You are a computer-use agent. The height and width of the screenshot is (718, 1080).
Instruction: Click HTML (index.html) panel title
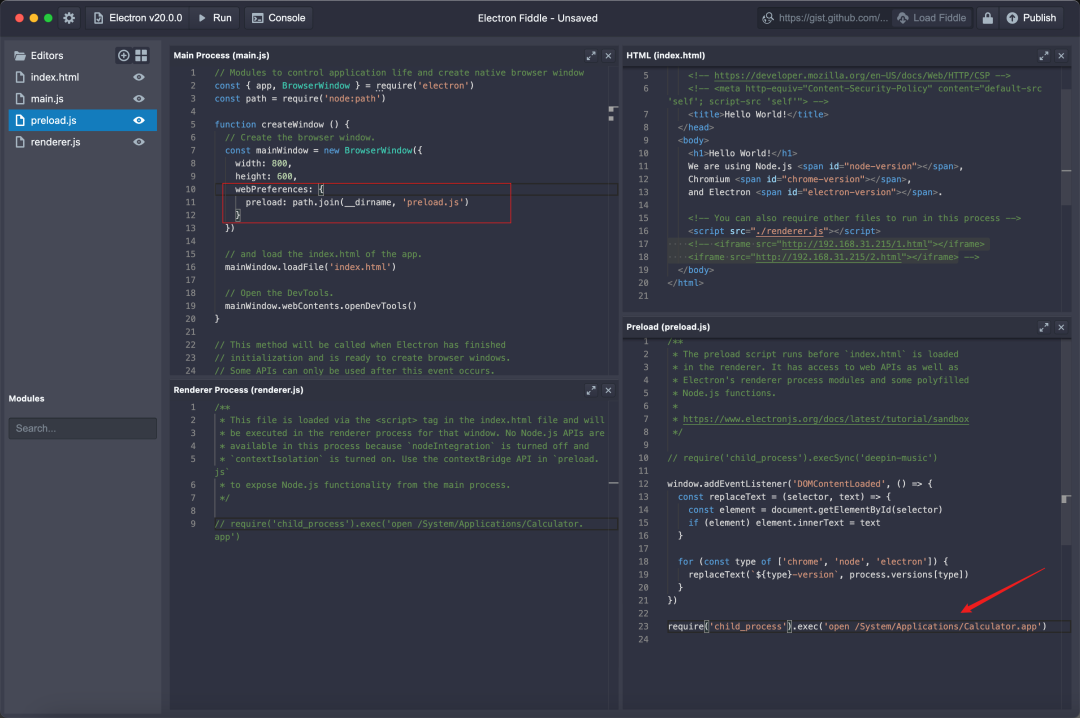pyautogui.click(x=665, y=55)
